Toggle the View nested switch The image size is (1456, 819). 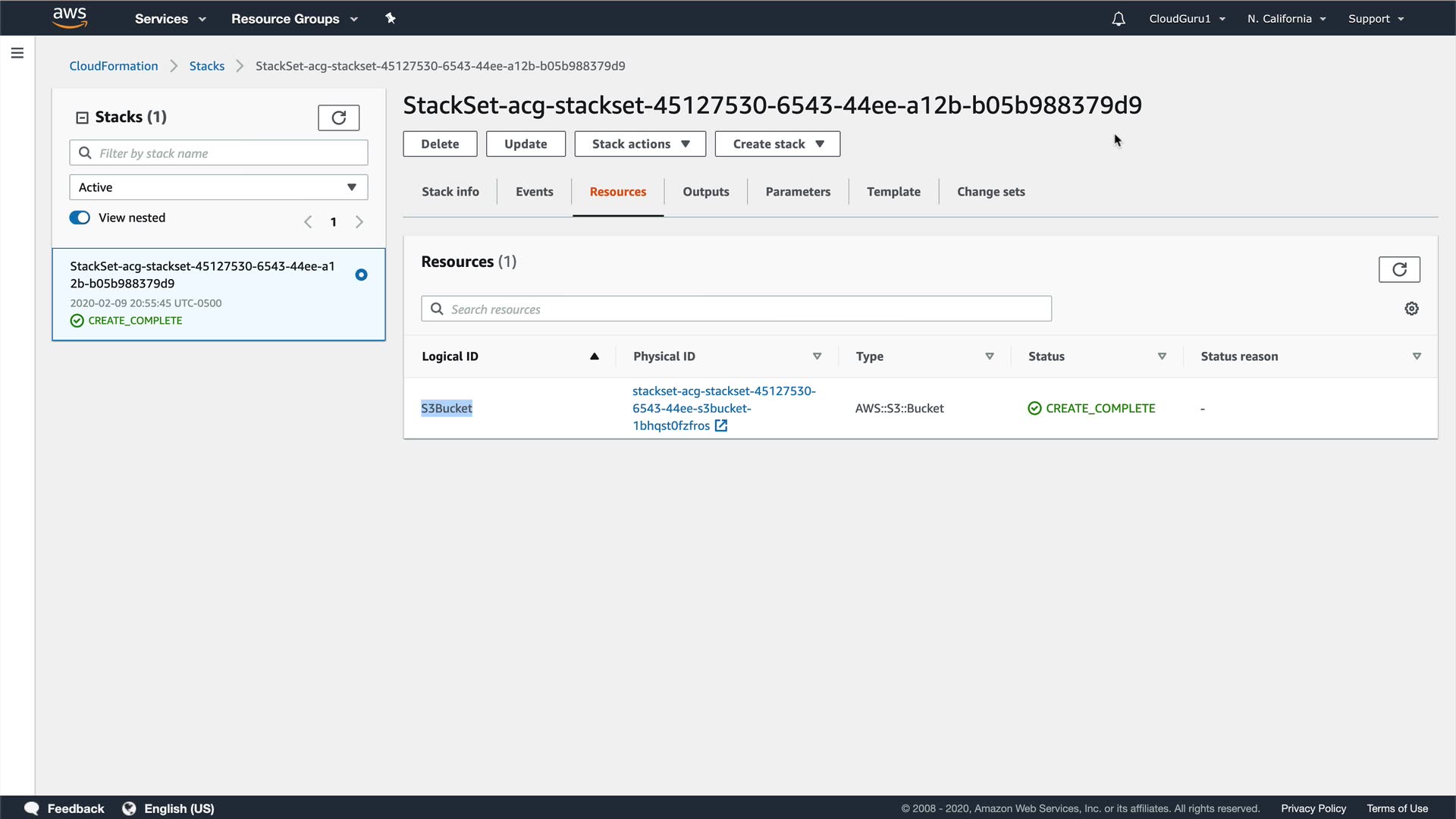tap(80, 218)
